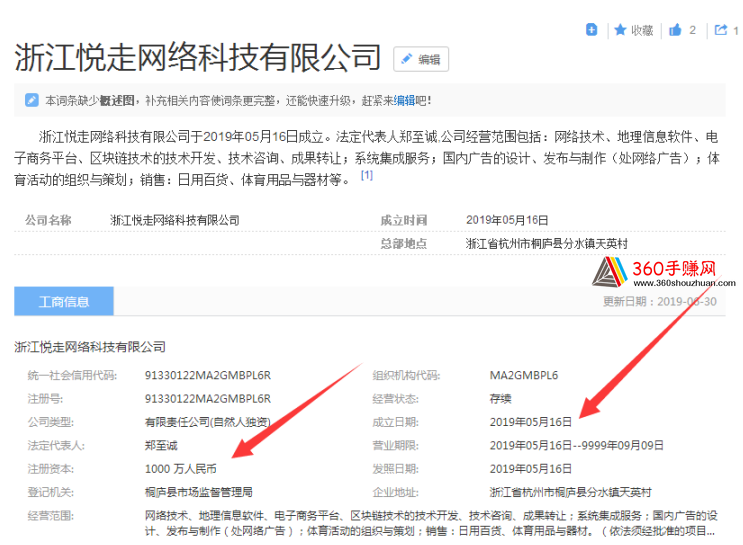Click page title 浙江悦走网络科技有限公司
The width and height of the screenshot is (743, 545).
click(x=198, y=57)
